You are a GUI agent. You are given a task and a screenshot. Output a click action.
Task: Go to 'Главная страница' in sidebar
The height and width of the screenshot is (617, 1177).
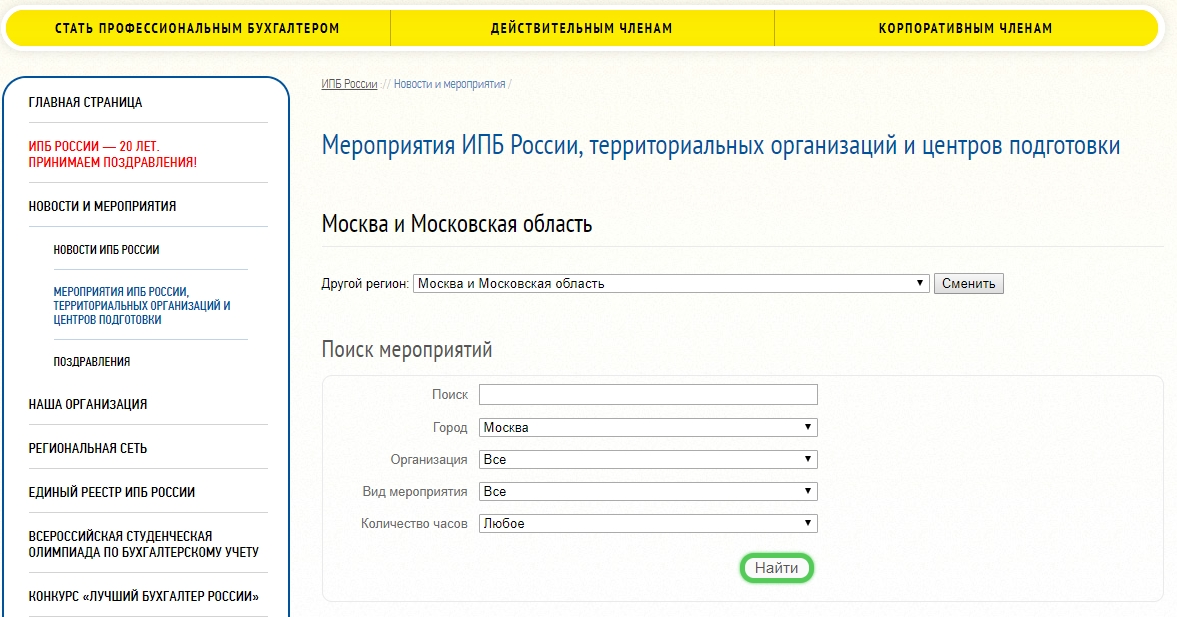coord(86,102)
